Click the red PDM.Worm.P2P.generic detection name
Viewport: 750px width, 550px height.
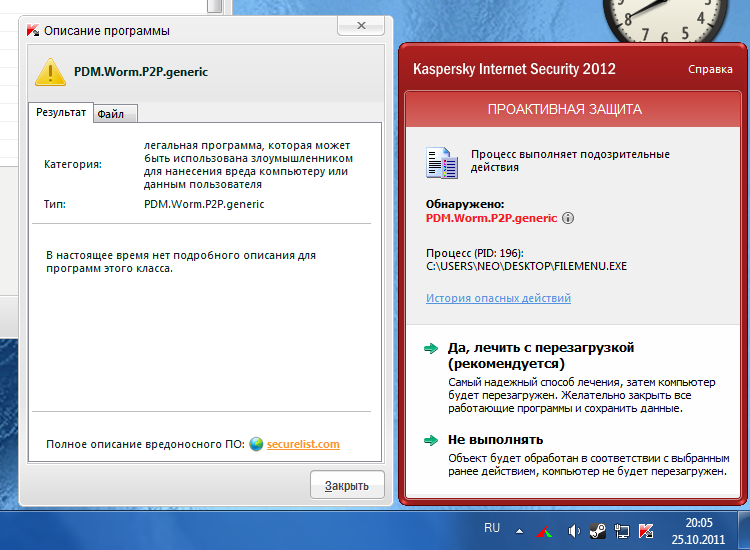pos(491,218)
